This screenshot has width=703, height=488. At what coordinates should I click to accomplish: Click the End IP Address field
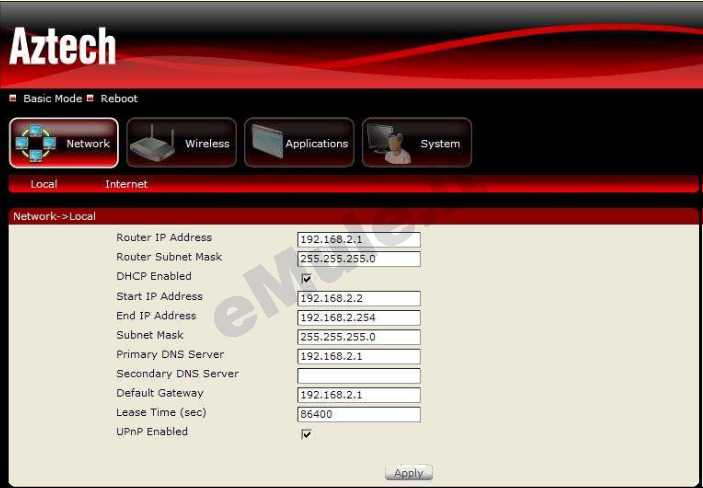click(x=359, y=318)
